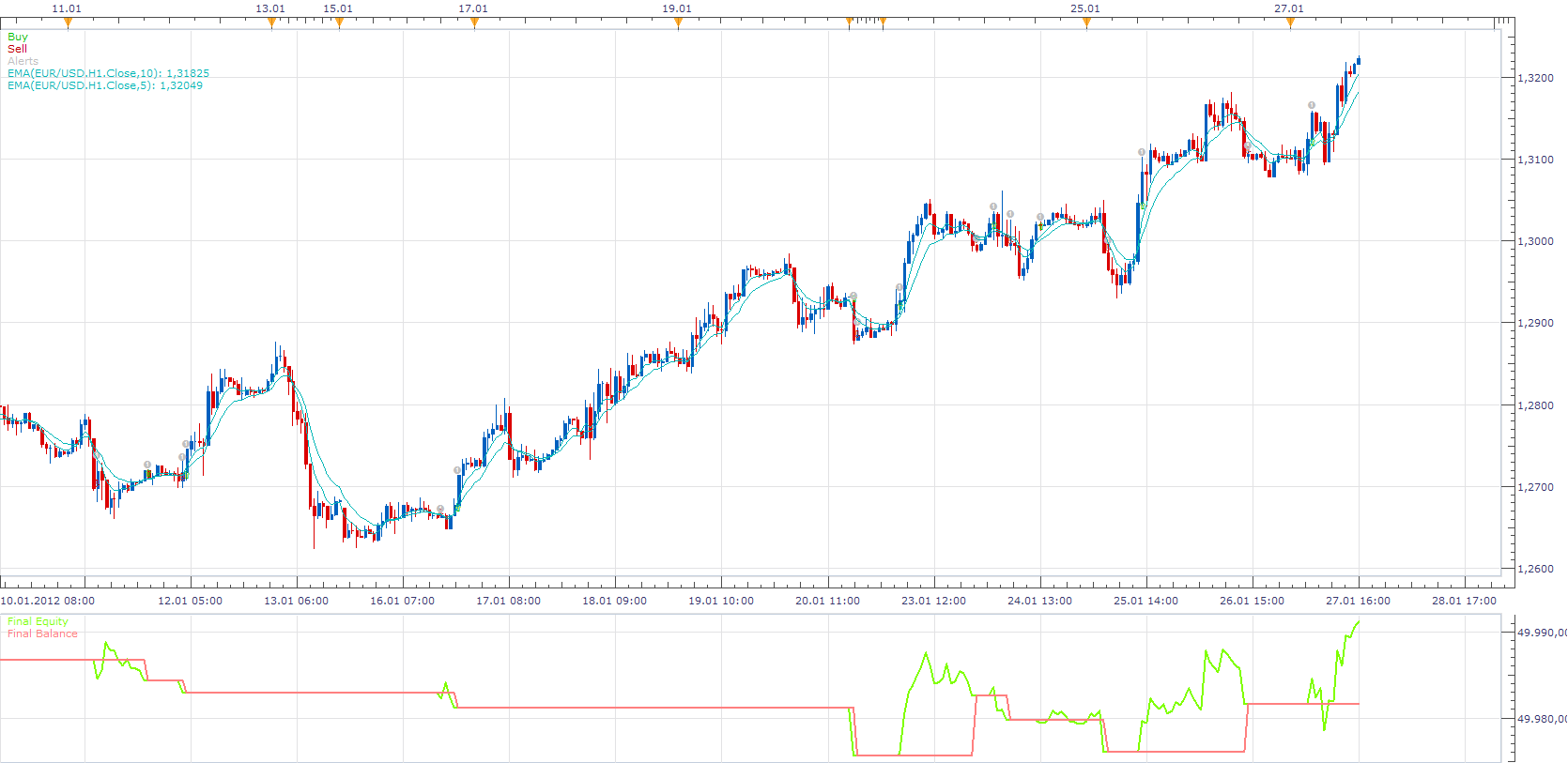Select the orange marker under date 15.01
1568x763 pixels.
click(x=339, y=23)
